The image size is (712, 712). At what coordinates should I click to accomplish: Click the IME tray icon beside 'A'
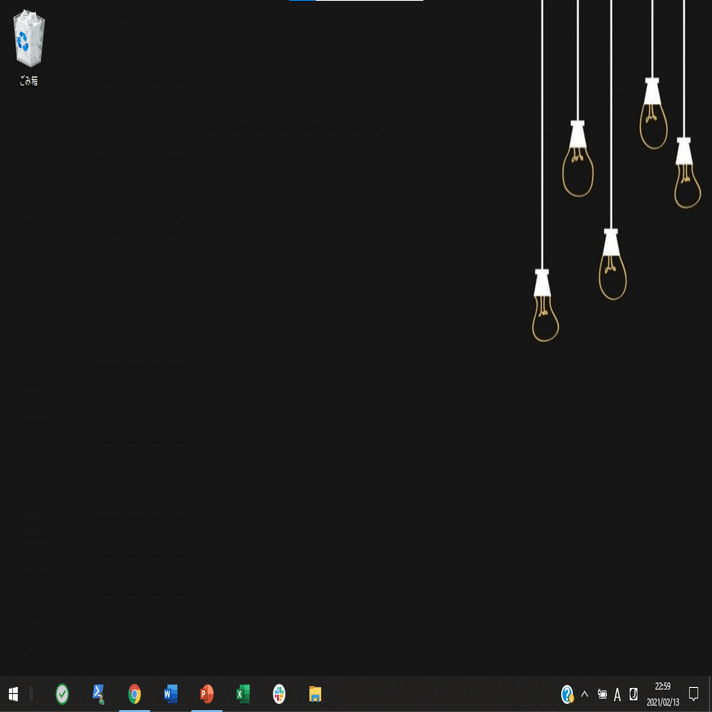(633, 694)
